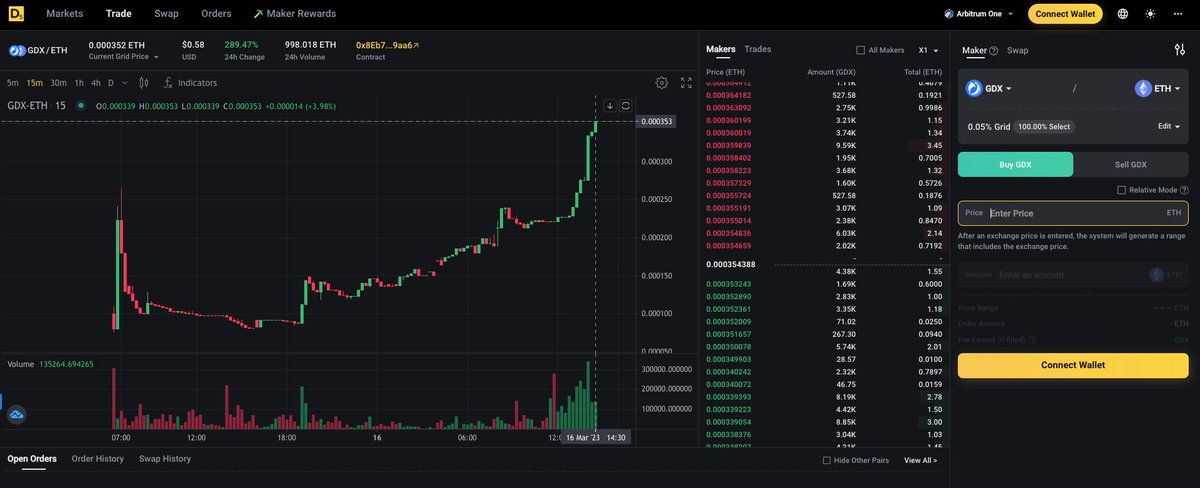Image resolution: width=1200 pixels, height=488 pixels.
Task: Open the Arbitrum One network dropdown
Action: point(979,14)
